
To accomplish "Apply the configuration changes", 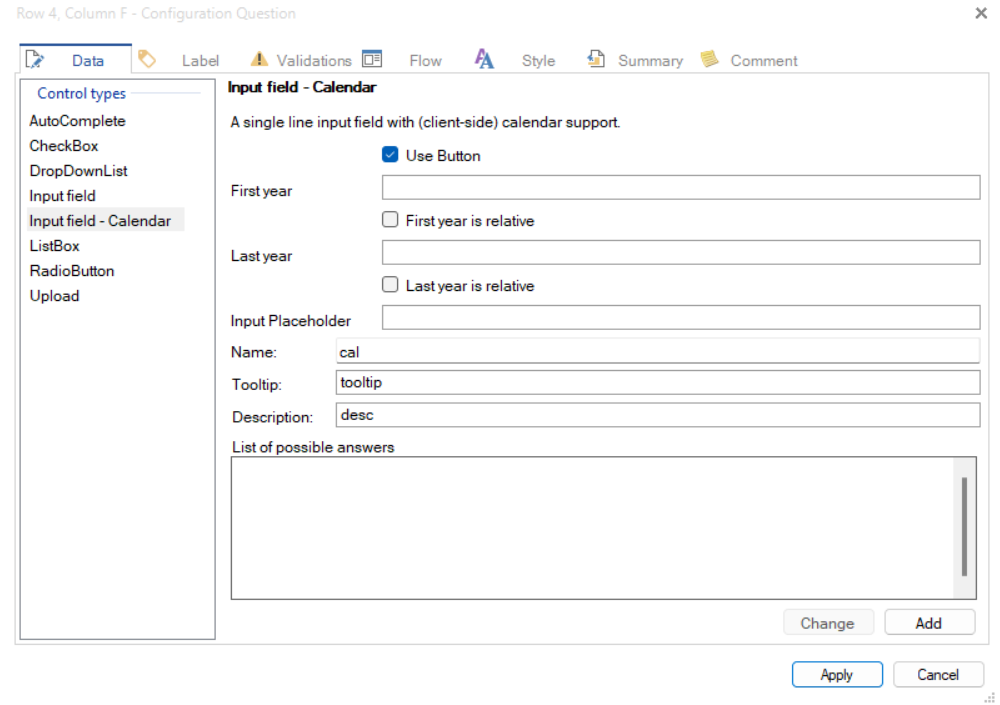I will click(837, 674).
